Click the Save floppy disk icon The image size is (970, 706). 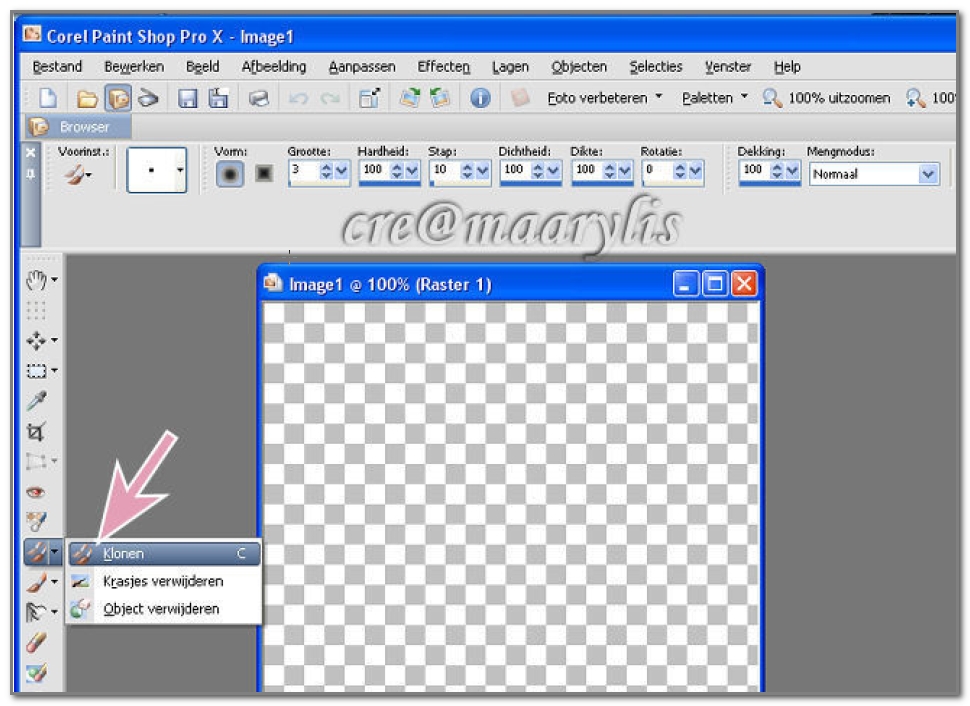[x=187, y=98]
